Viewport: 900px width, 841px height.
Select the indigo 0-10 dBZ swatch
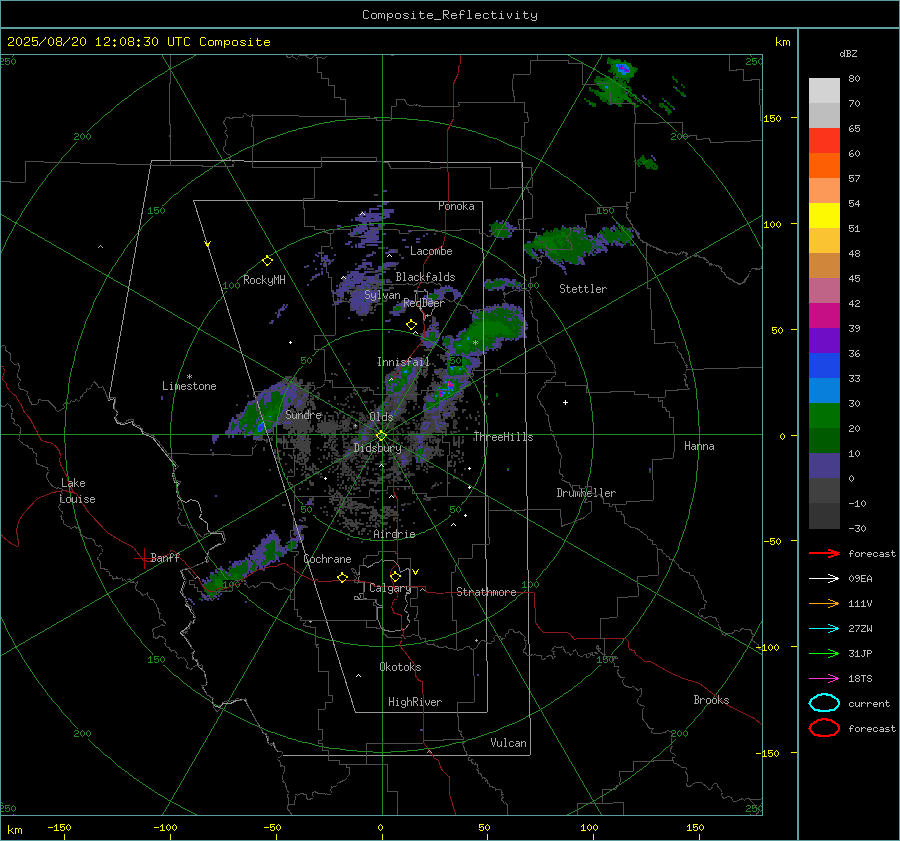[824, 466]
